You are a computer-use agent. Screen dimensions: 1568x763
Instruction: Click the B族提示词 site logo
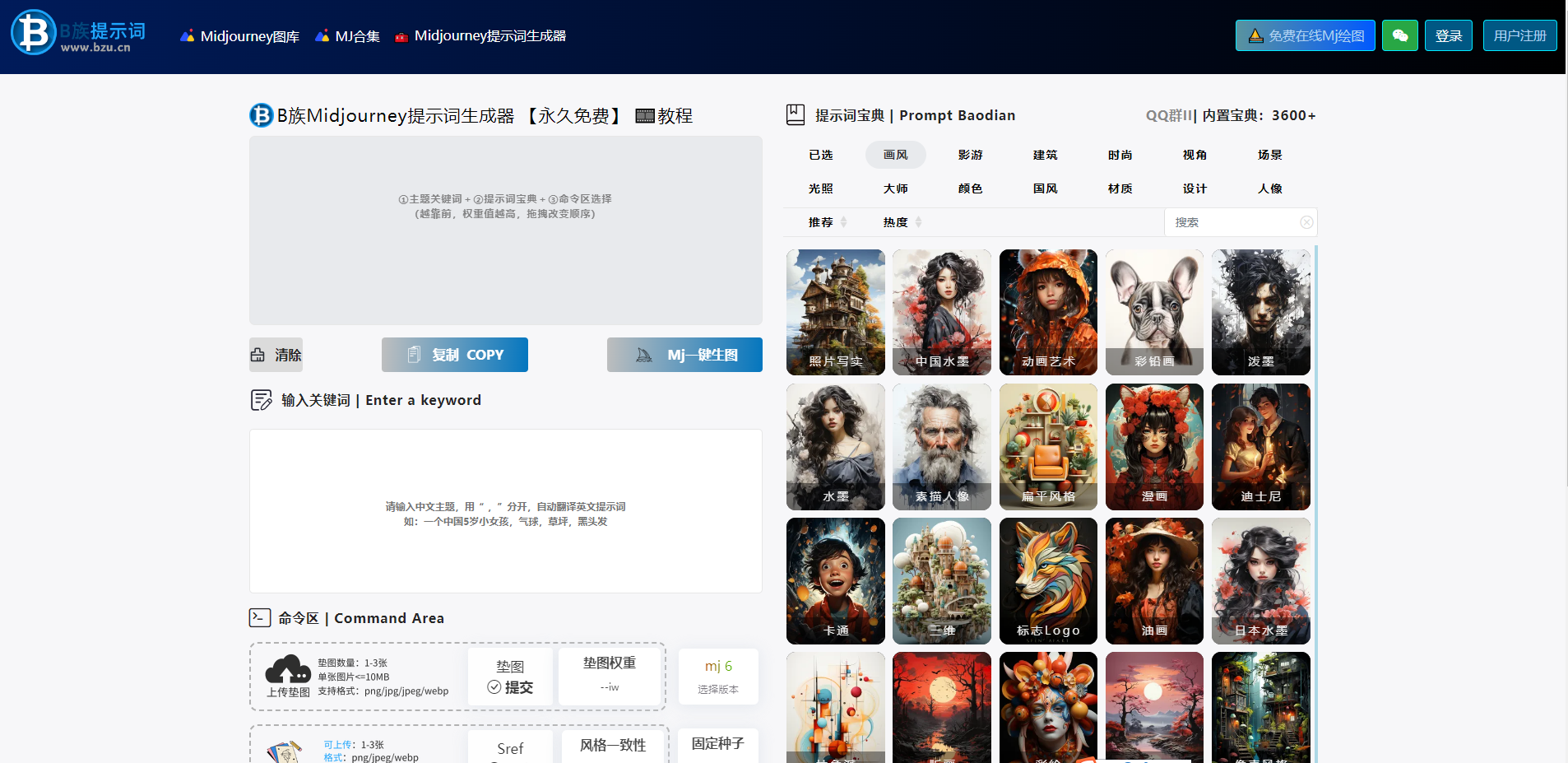coord(78,34)
